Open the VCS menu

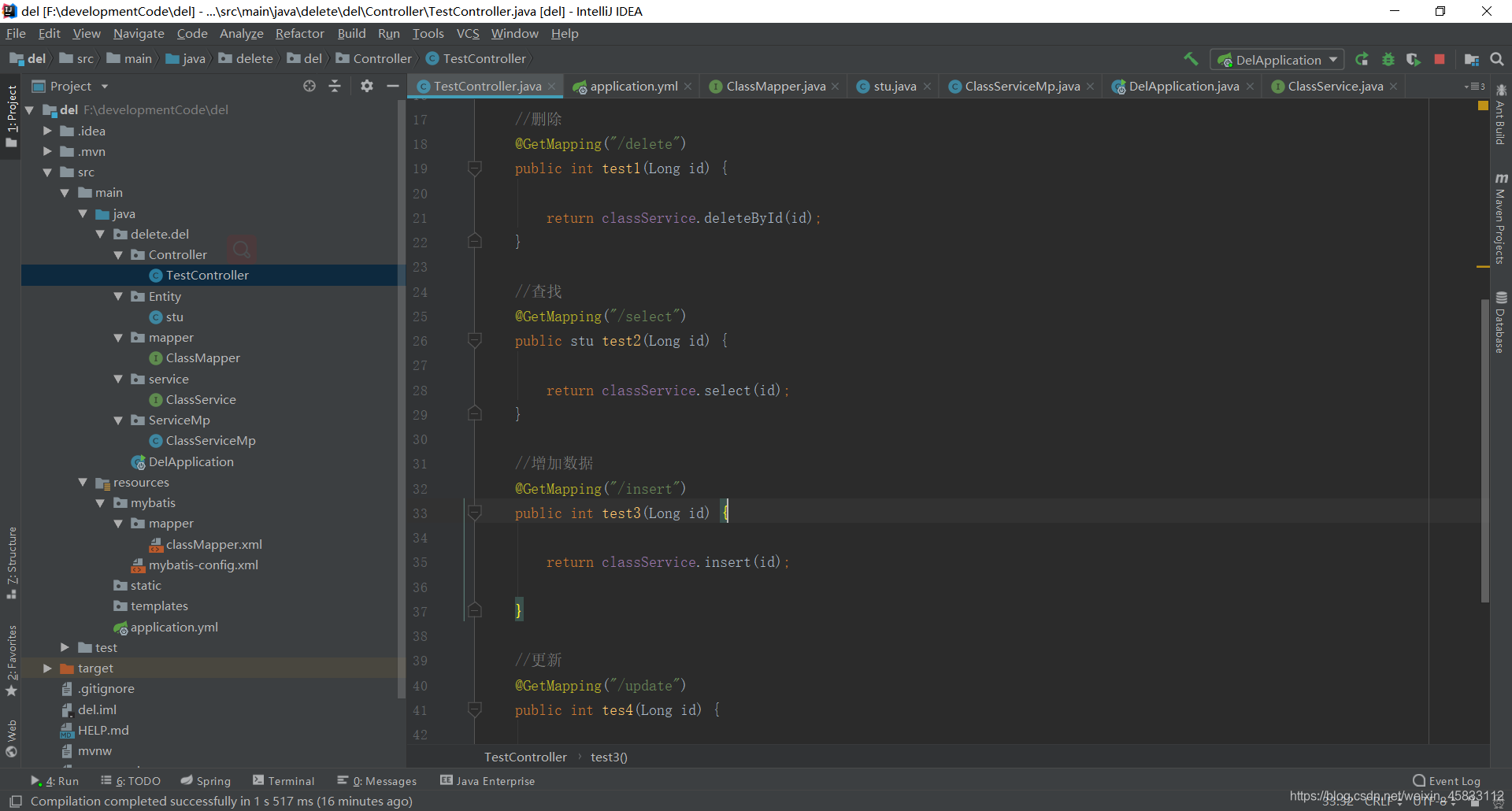[468, 33]
